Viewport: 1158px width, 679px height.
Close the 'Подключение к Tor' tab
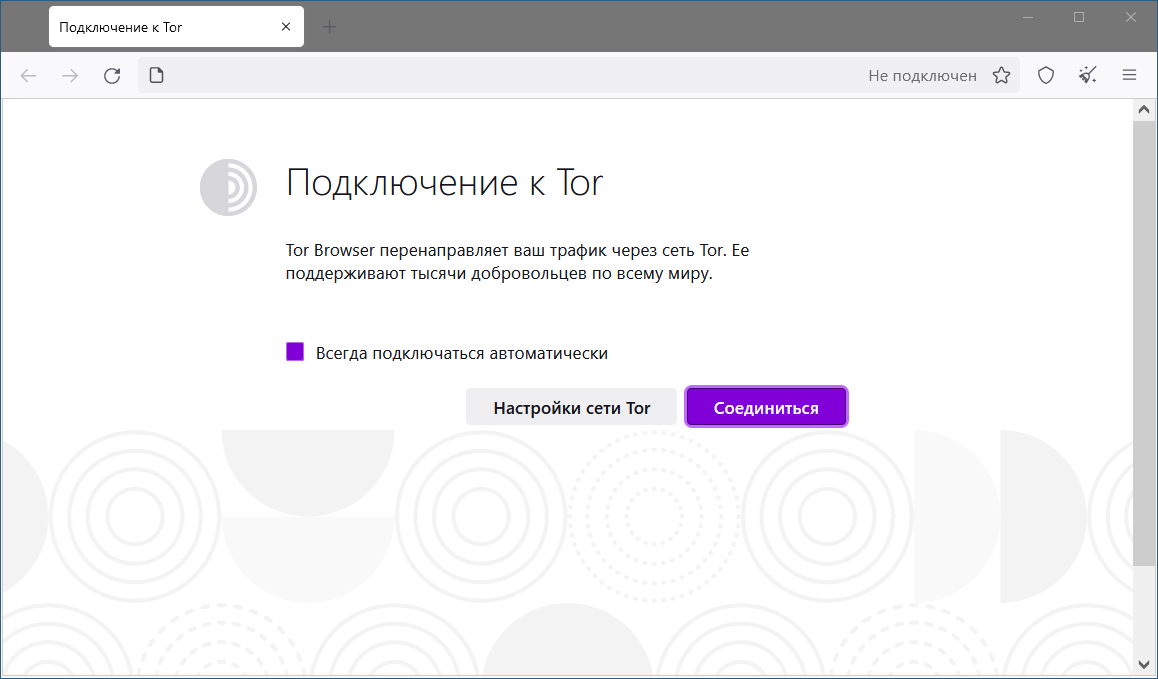click(286, 27)
